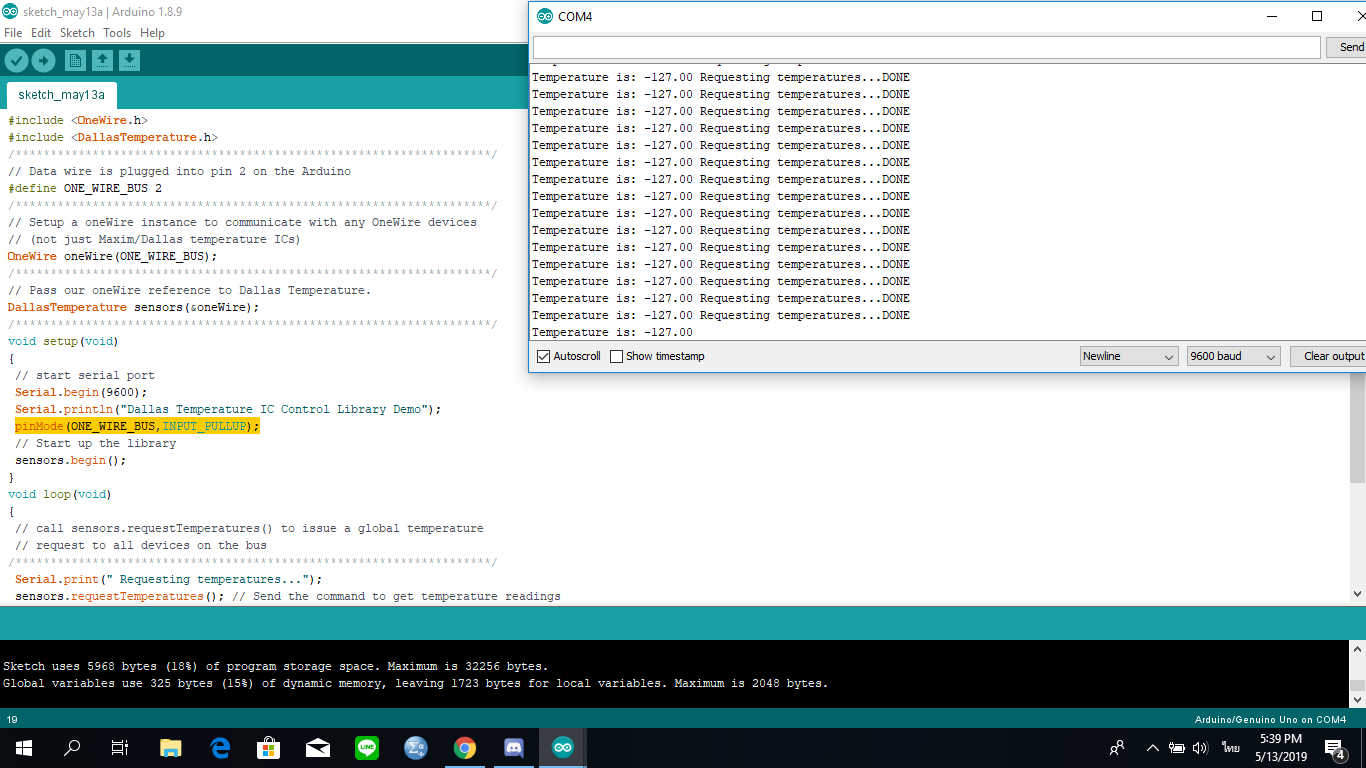Open the Sketch menu
Viewport: 1366px width, 768px height.
[x=77, y=33]
